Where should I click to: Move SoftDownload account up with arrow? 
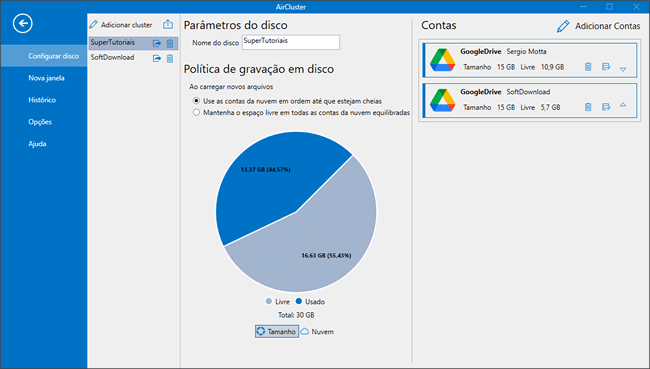point(623,105)
